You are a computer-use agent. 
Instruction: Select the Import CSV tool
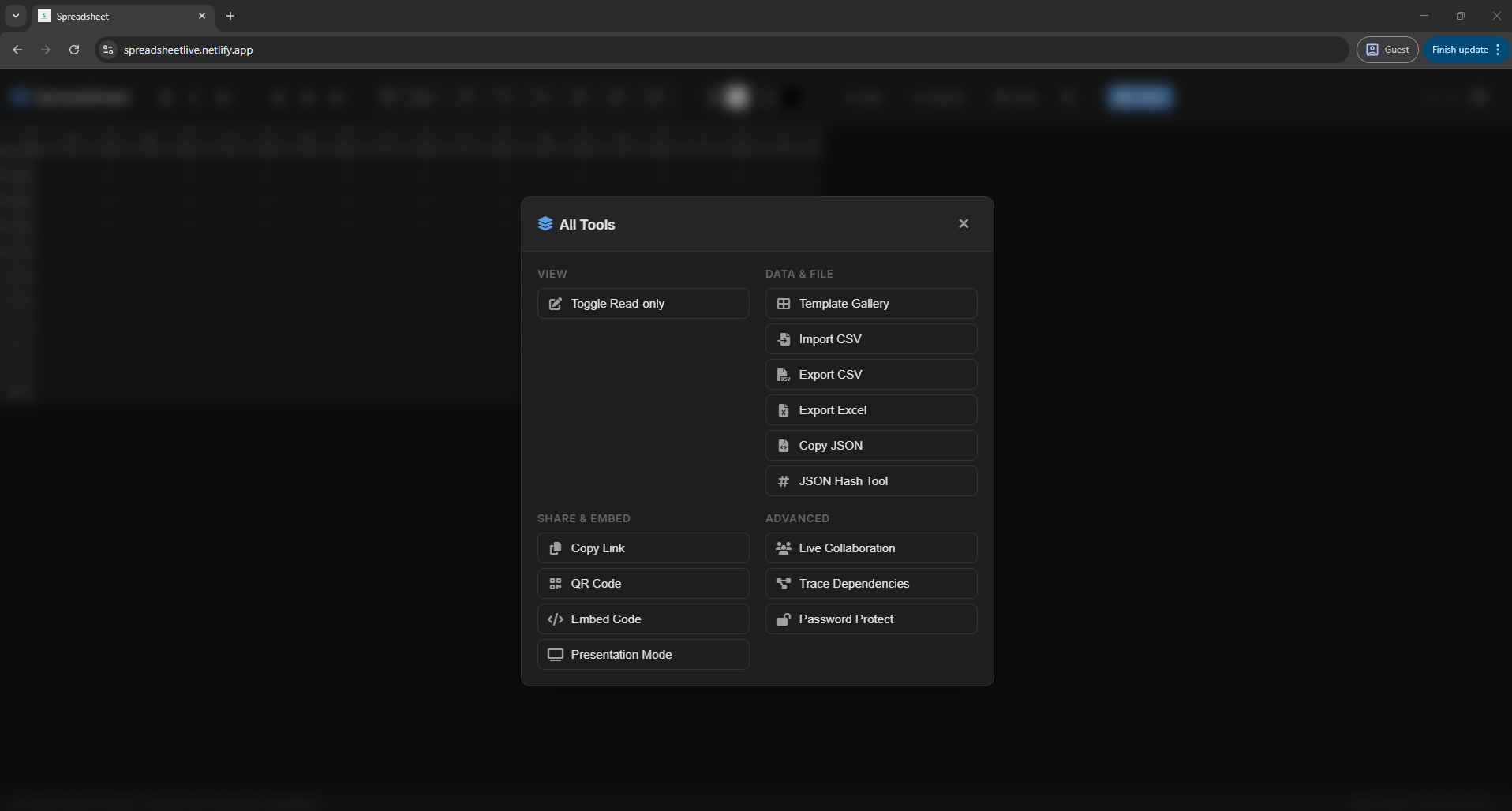point(870,338)
